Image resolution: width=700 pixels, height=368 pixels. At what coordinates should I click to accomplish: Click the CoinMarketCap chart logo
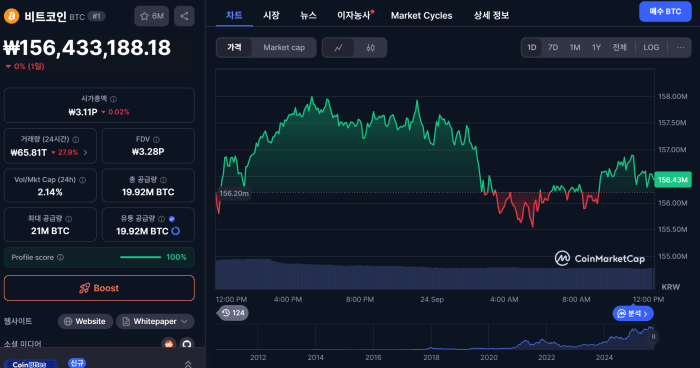600,258
